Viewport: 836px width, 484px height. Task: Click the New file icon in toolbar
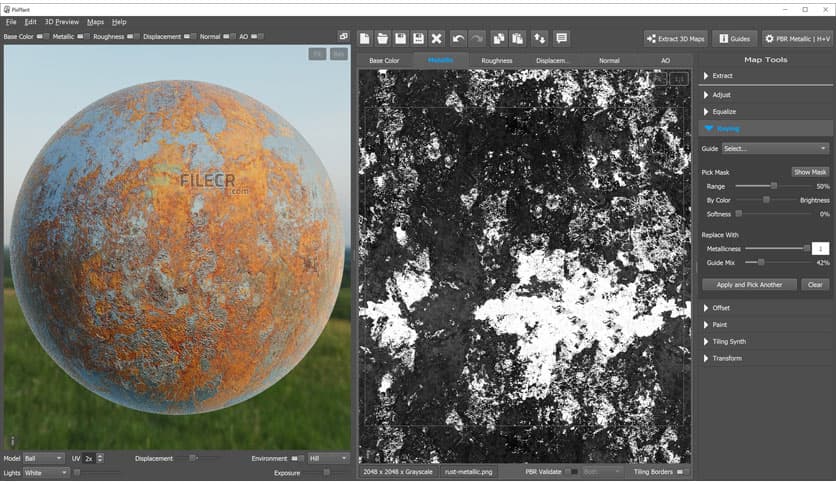click(366, 38)
